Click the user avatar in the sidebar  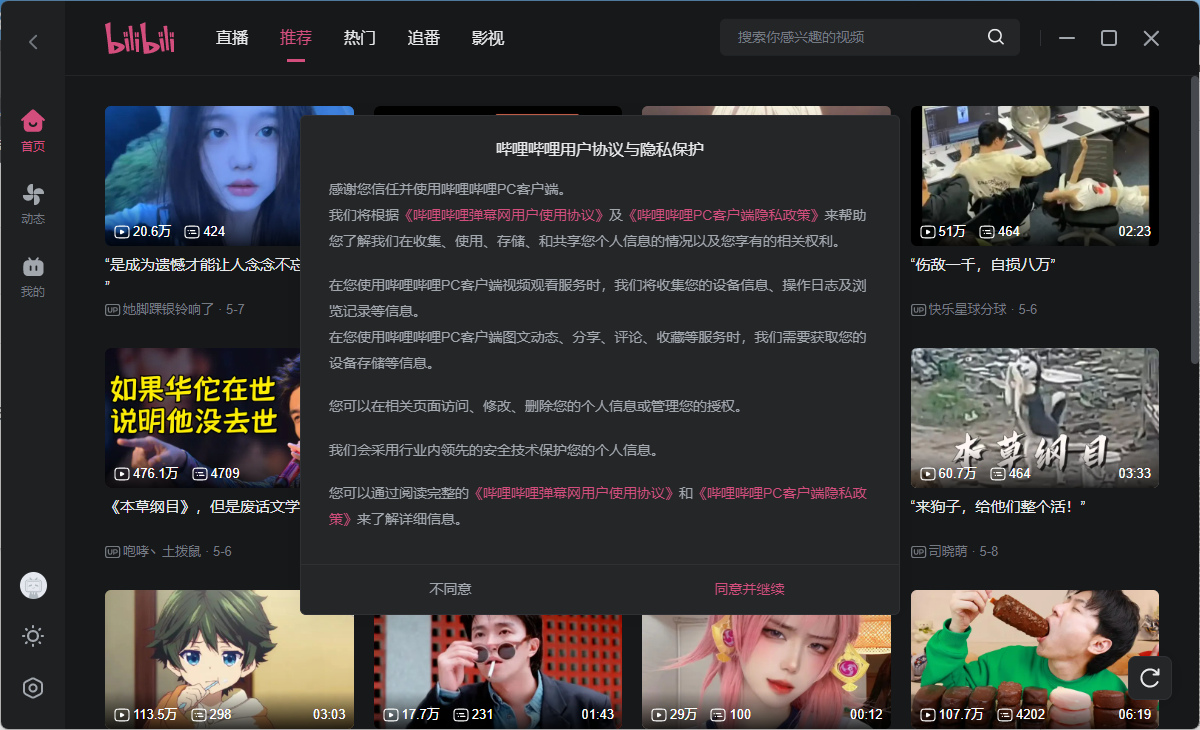(32, 585)
